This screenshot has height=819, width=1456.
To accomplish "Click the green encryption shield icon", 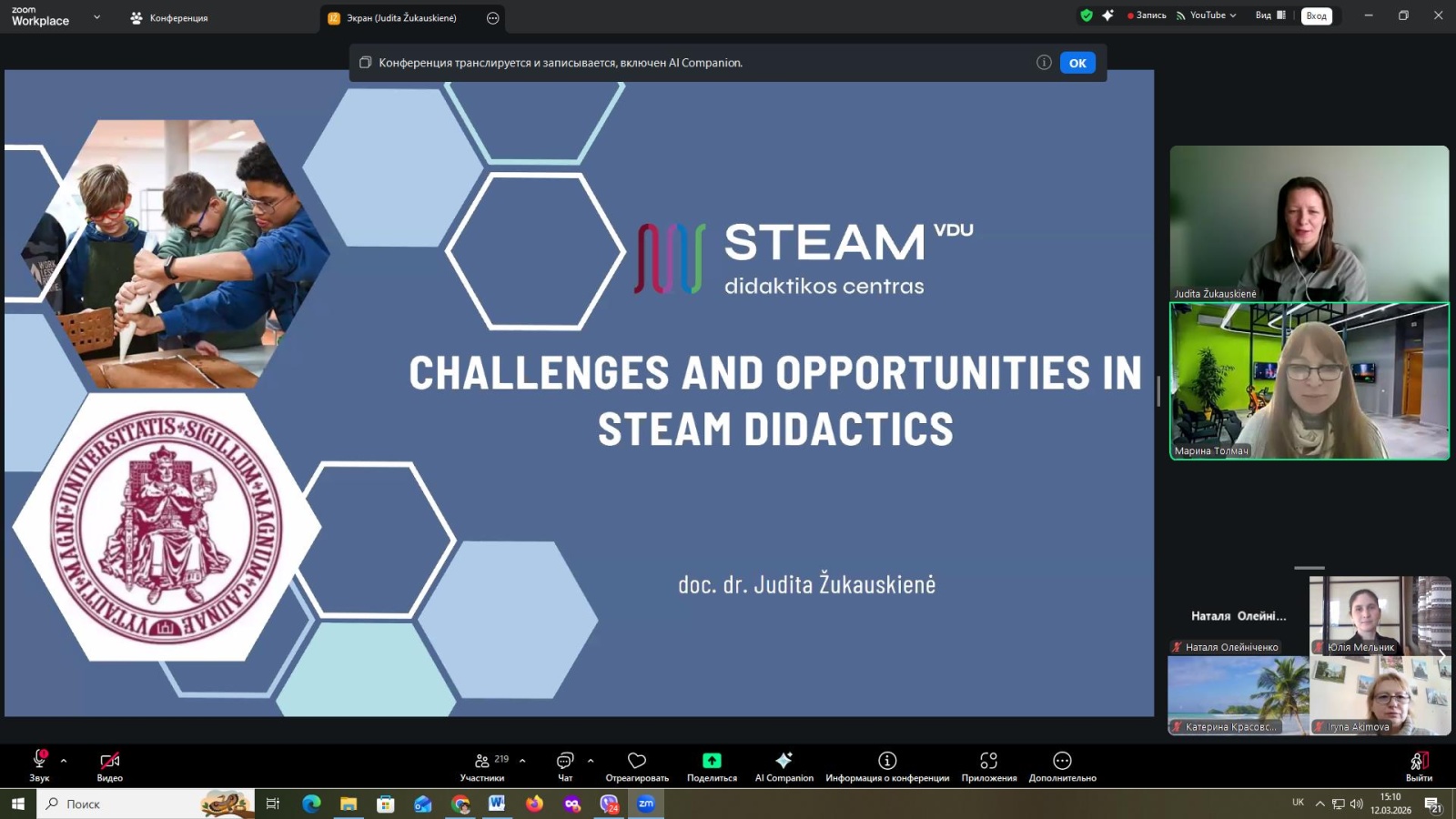I will (x=1086, y=15).
